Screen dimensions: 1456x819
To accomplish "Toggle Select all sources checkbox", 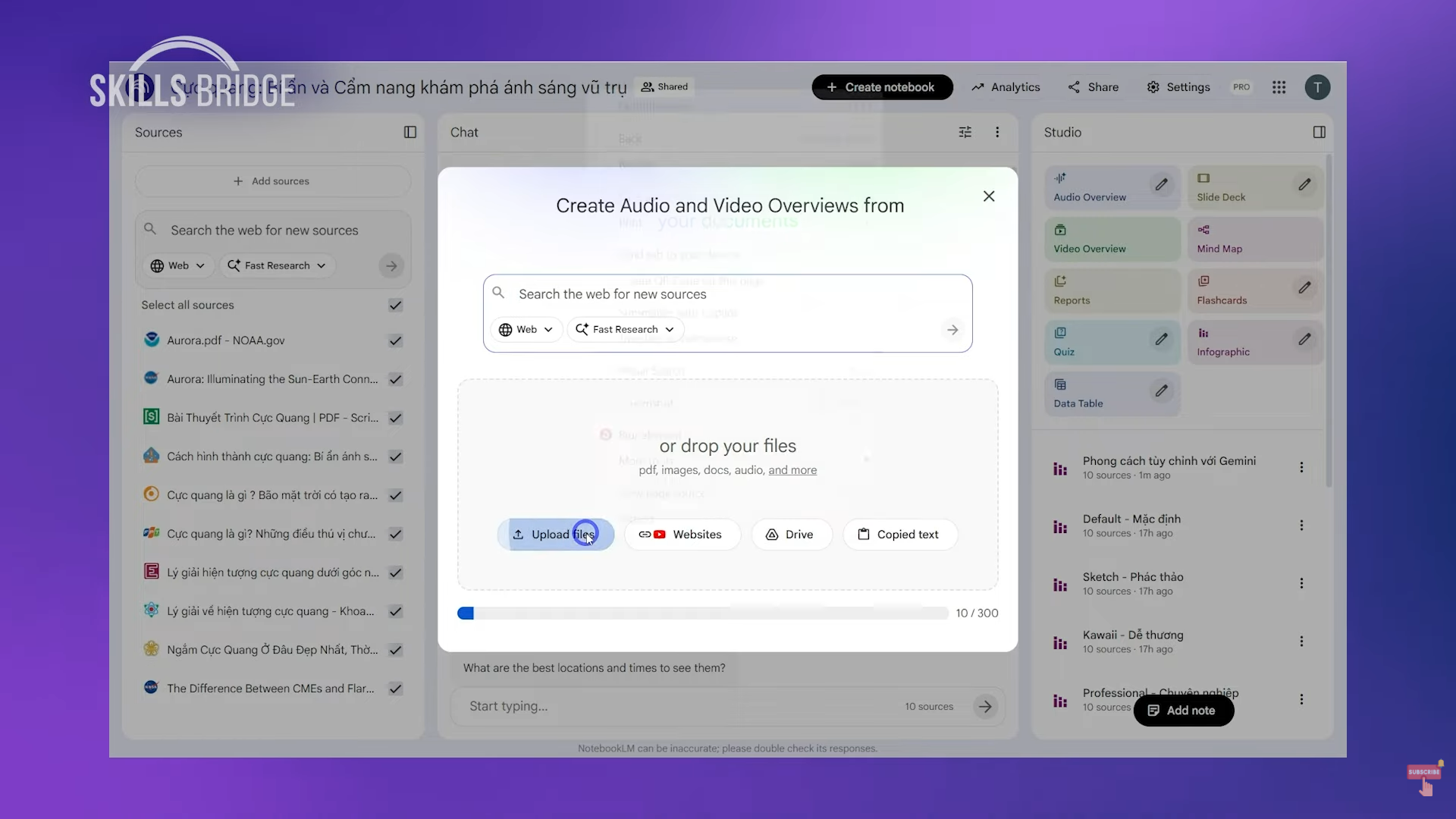I will [x=395, y=305].
